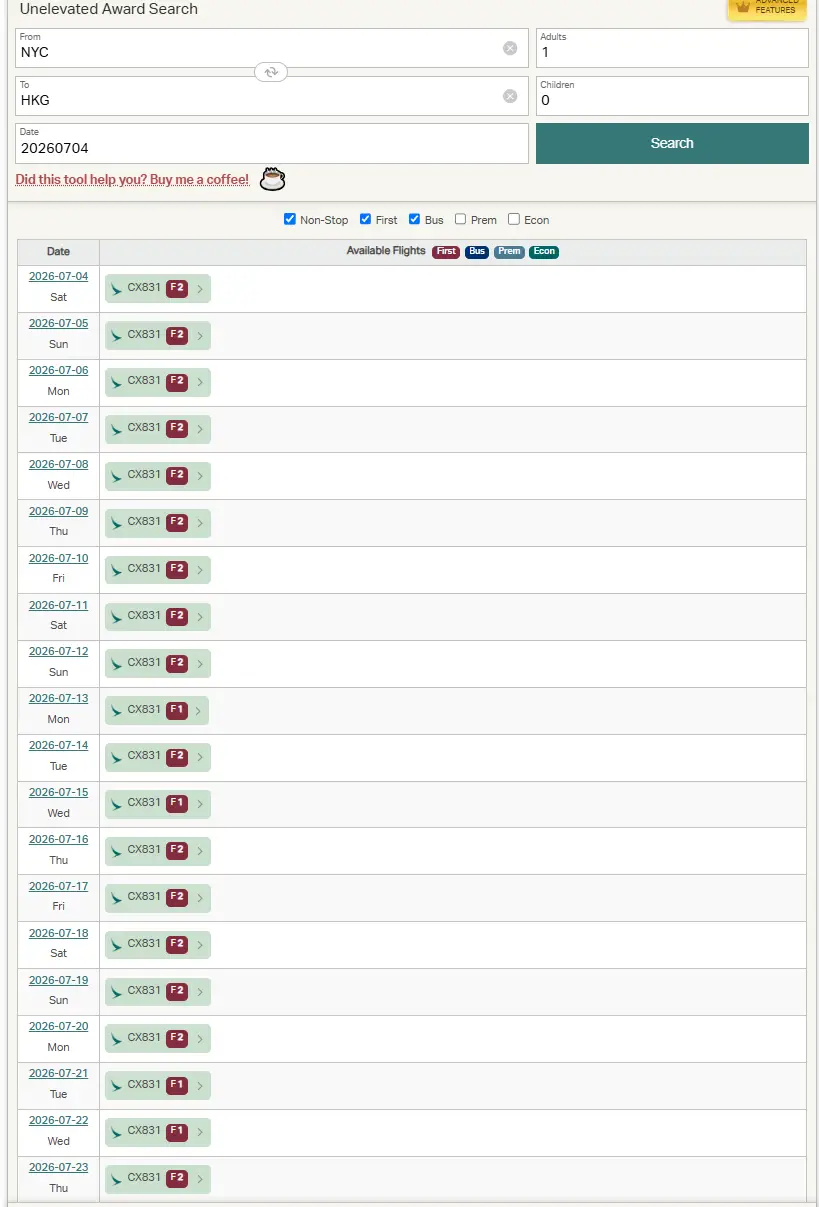Clear the To field HKG with X icon
The image size is (819, 1207).
[x=510, y=96]
